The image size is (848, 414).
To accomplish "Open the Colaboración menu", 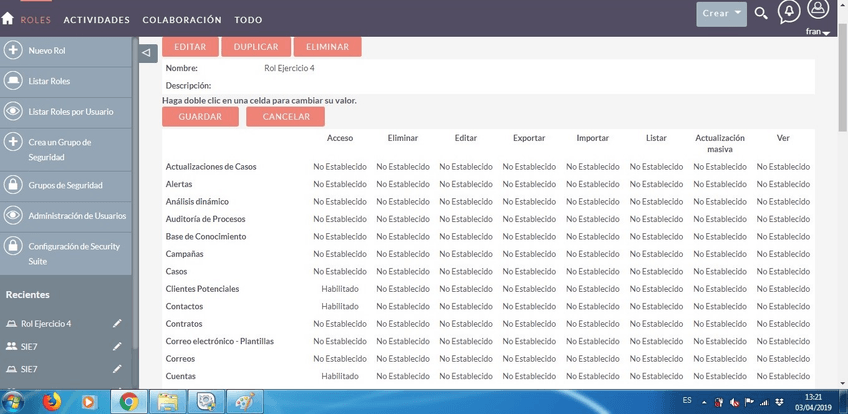I will (x=182, y=20).
